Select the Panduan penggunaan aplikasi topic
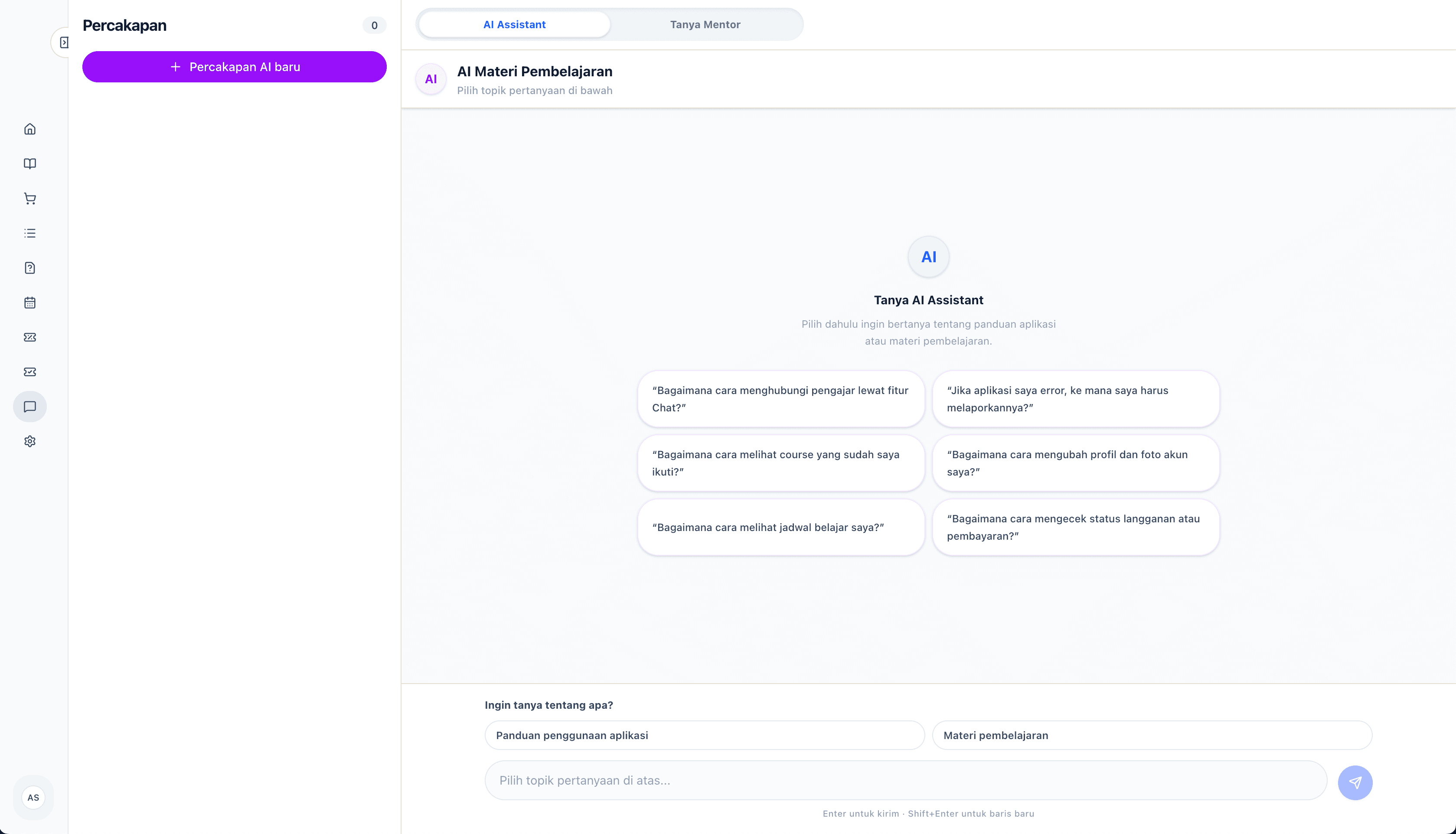The width and height of the screenshot is (1456, 834). [x=705, y=735]
